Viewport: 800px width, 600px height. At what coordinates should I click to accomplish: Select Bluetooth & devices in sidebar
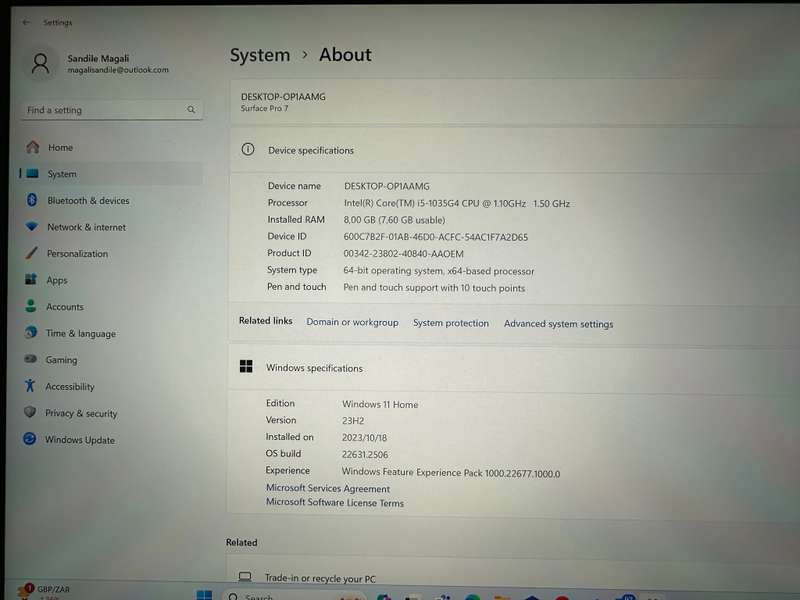click(x=111, y=201)
